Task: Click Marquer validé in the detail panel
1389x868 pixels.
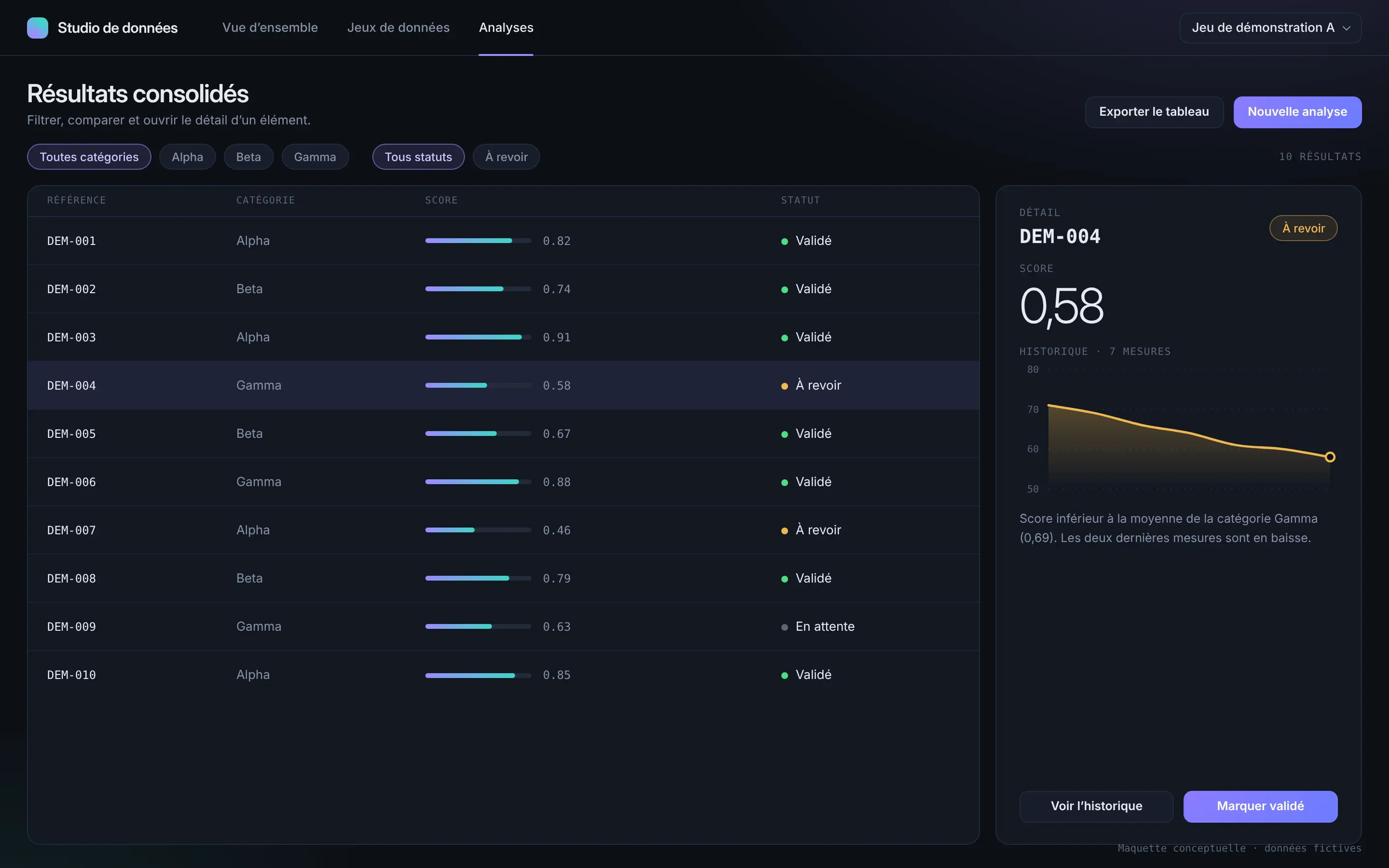Action: (1260, 806)
